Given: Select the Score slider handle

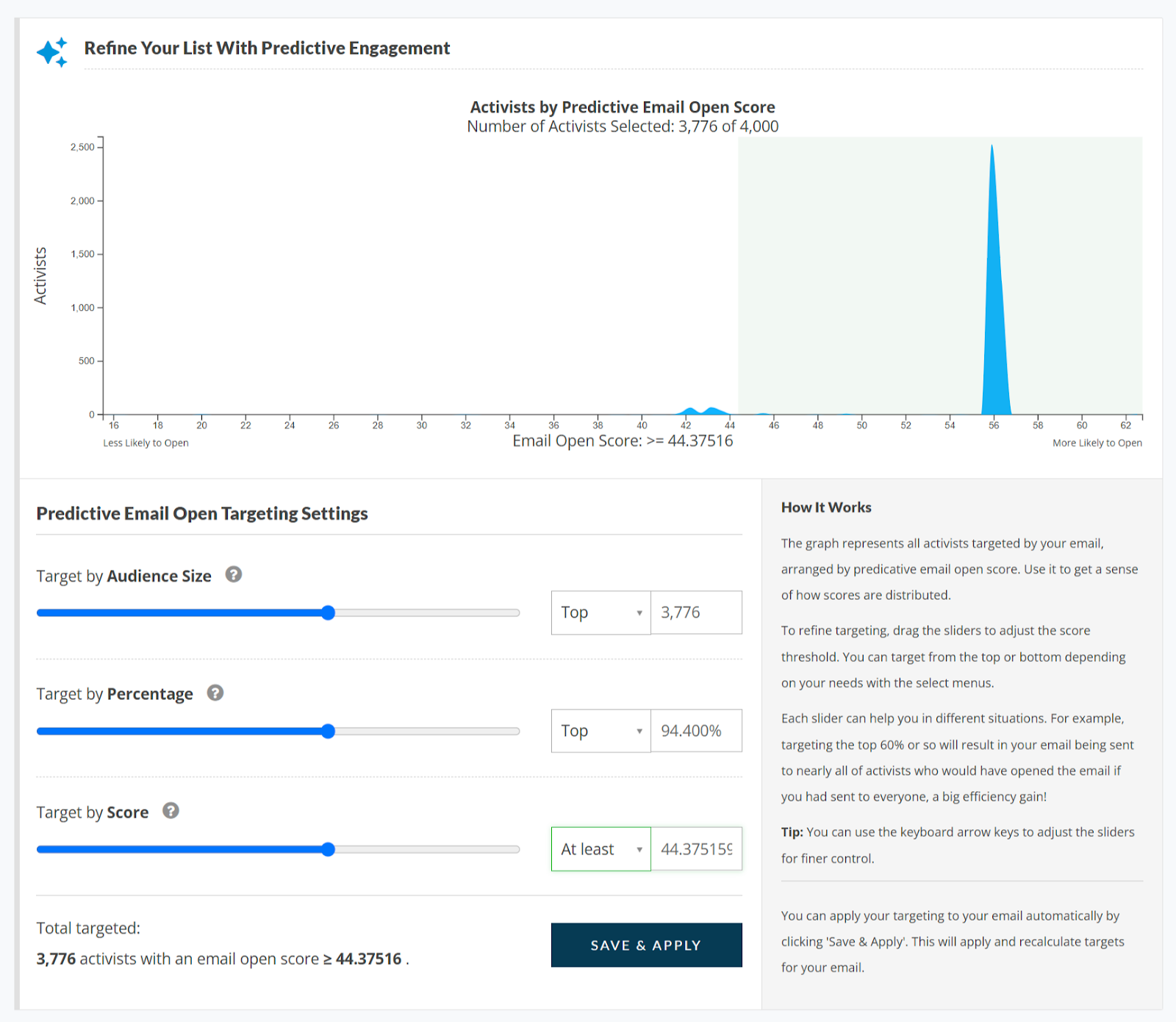Looking at the screenshot, I should pos(329,850).
